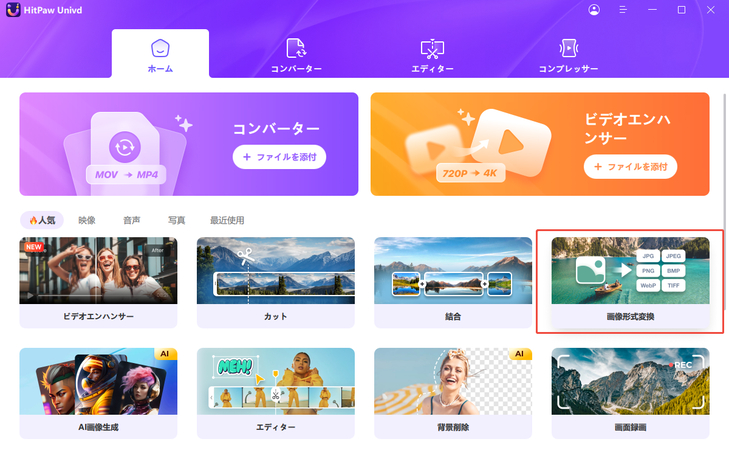The height and width of the screenshot is (450, 729).
Task: Click the ビデオエンハンサー banner title text
Action: click(x=627, y=129)
